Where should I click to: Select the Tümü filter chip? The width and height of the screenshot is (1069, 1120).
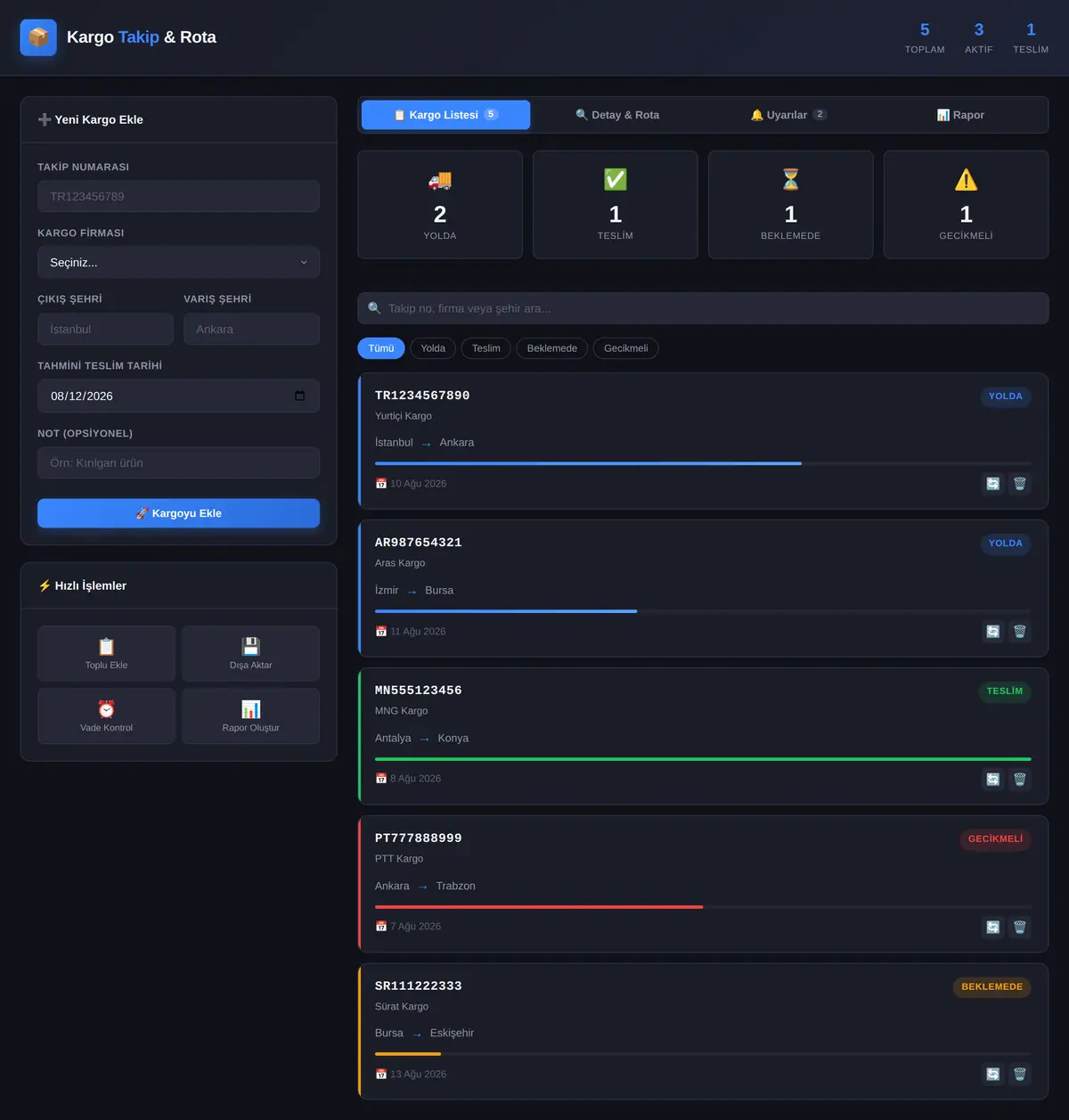click(381, 348)
